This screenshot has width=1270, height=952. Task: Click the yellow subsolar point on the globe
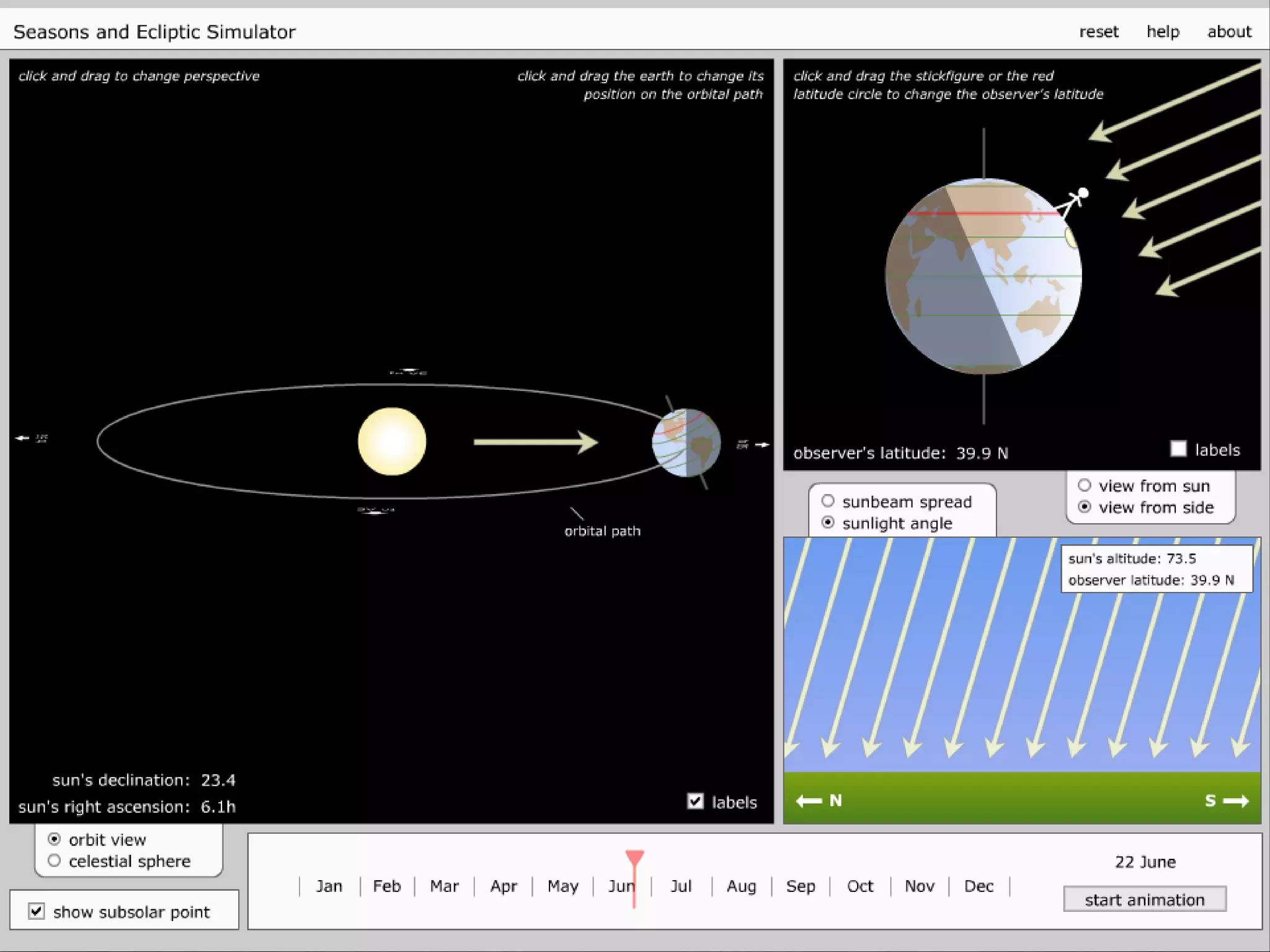(1071, 237)
